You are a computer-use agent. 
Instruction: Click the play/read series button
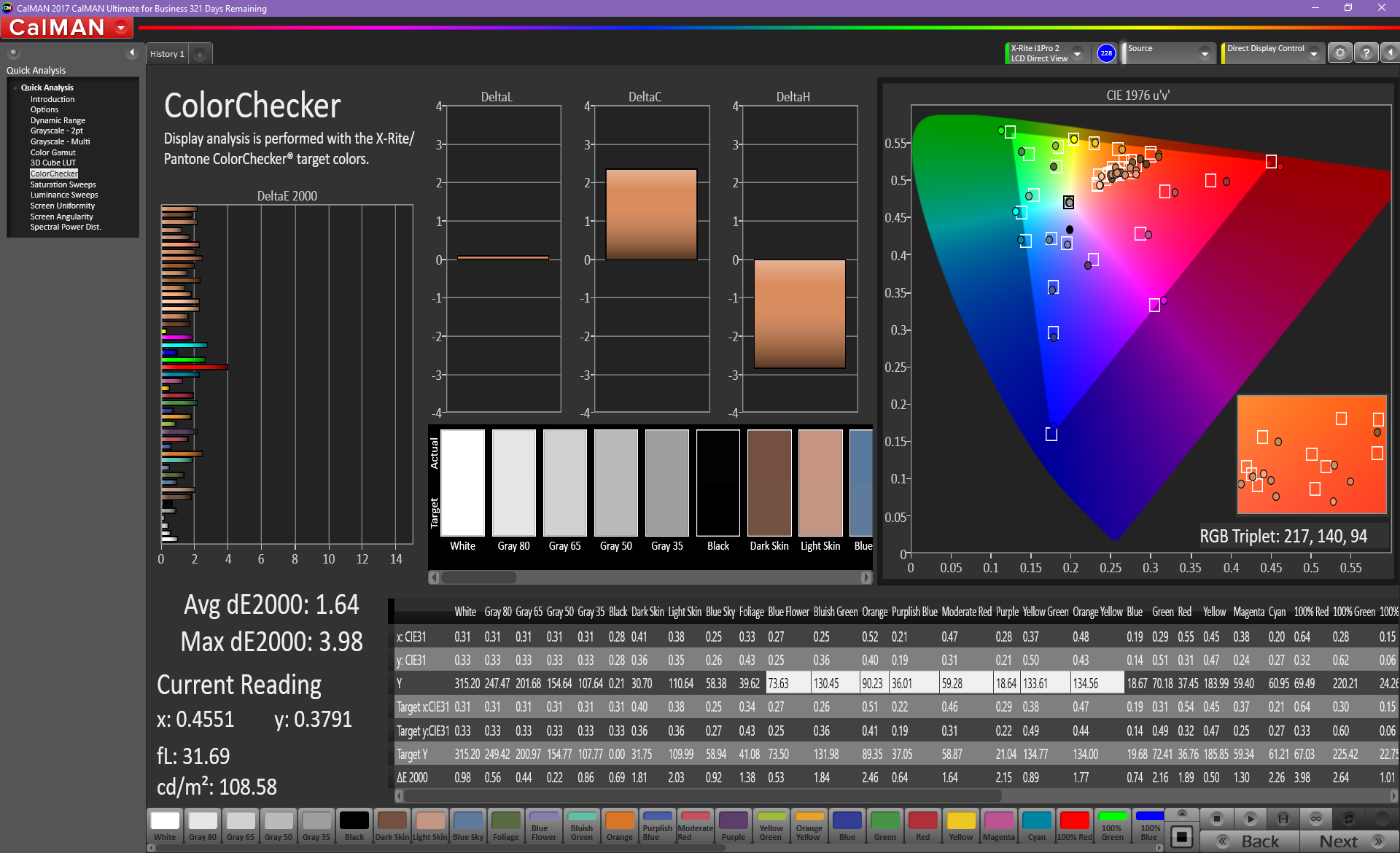(x=1250, y=819)
